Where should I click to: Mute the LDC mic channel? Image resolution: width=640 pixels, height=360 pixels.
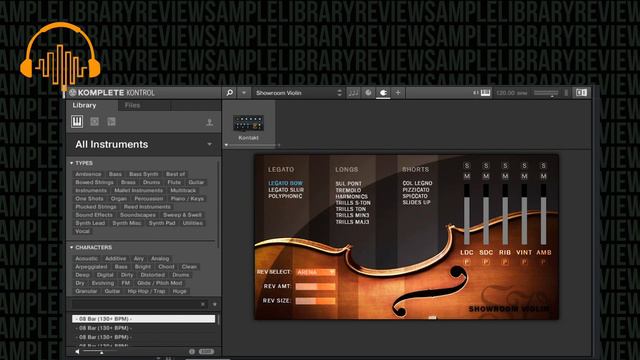[467, 176]
